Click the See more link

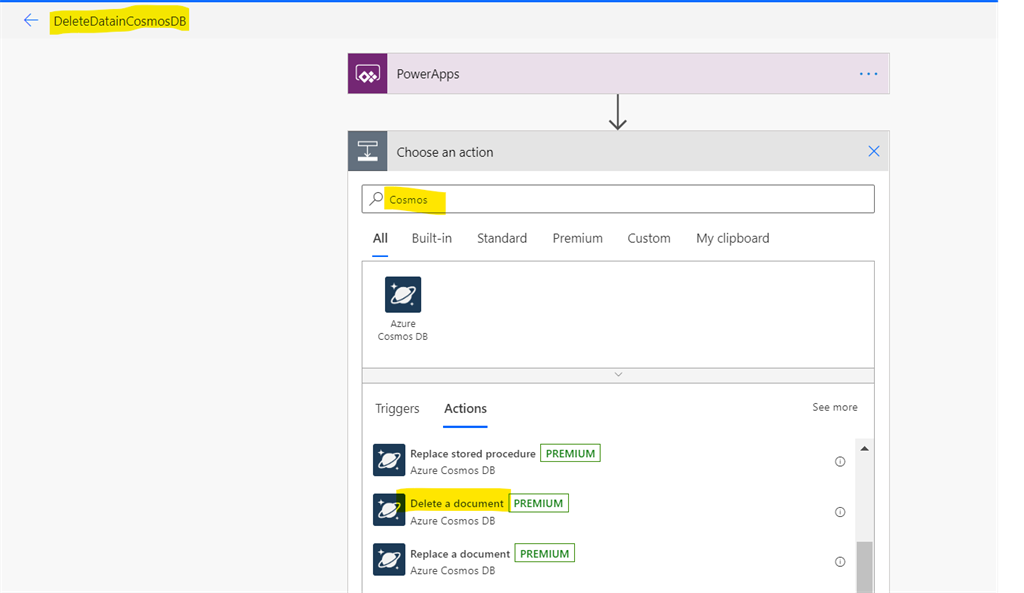click(x=835, y=407)
